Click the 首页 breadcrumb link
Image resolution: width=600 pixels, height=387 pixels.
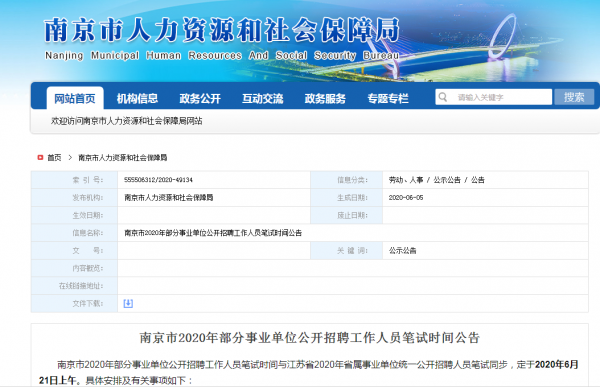(x=54, y=157)
